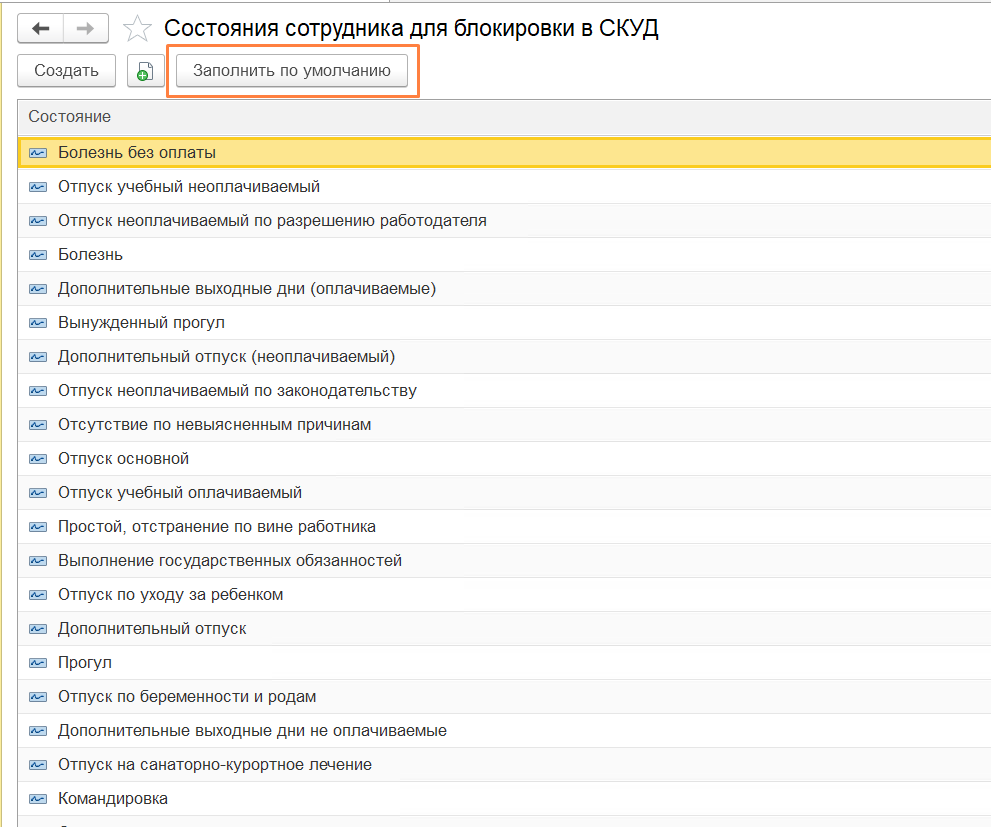Select the Вынужденный прогул entry
The image size is (991, 827).
pyautogui.click(x=141, y=323)
